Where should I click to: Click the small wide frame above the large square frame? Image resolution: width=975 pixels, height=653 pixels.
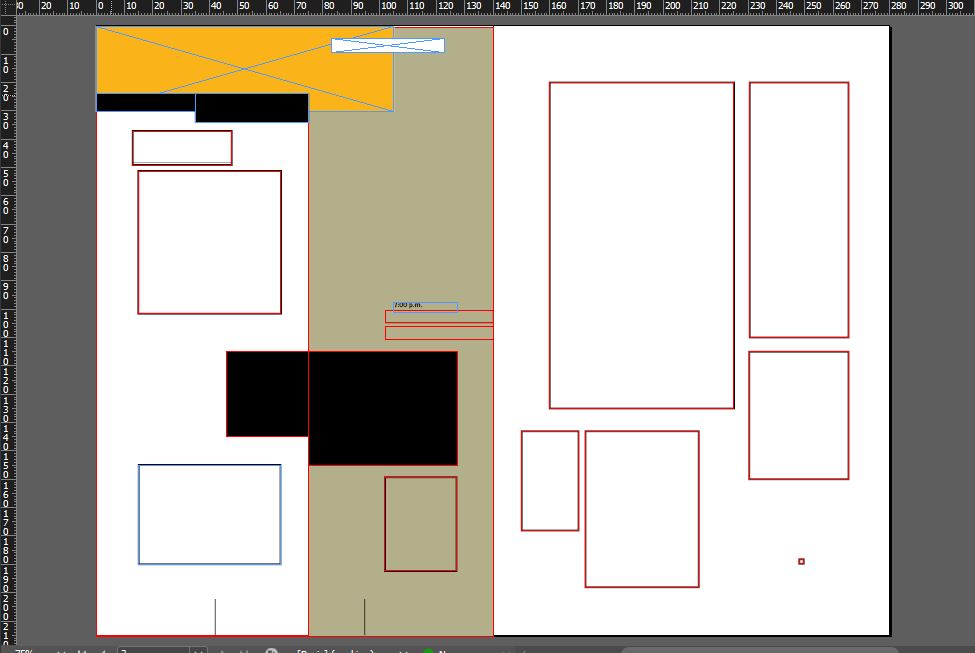pyautogui.click(x=182, y=148)
